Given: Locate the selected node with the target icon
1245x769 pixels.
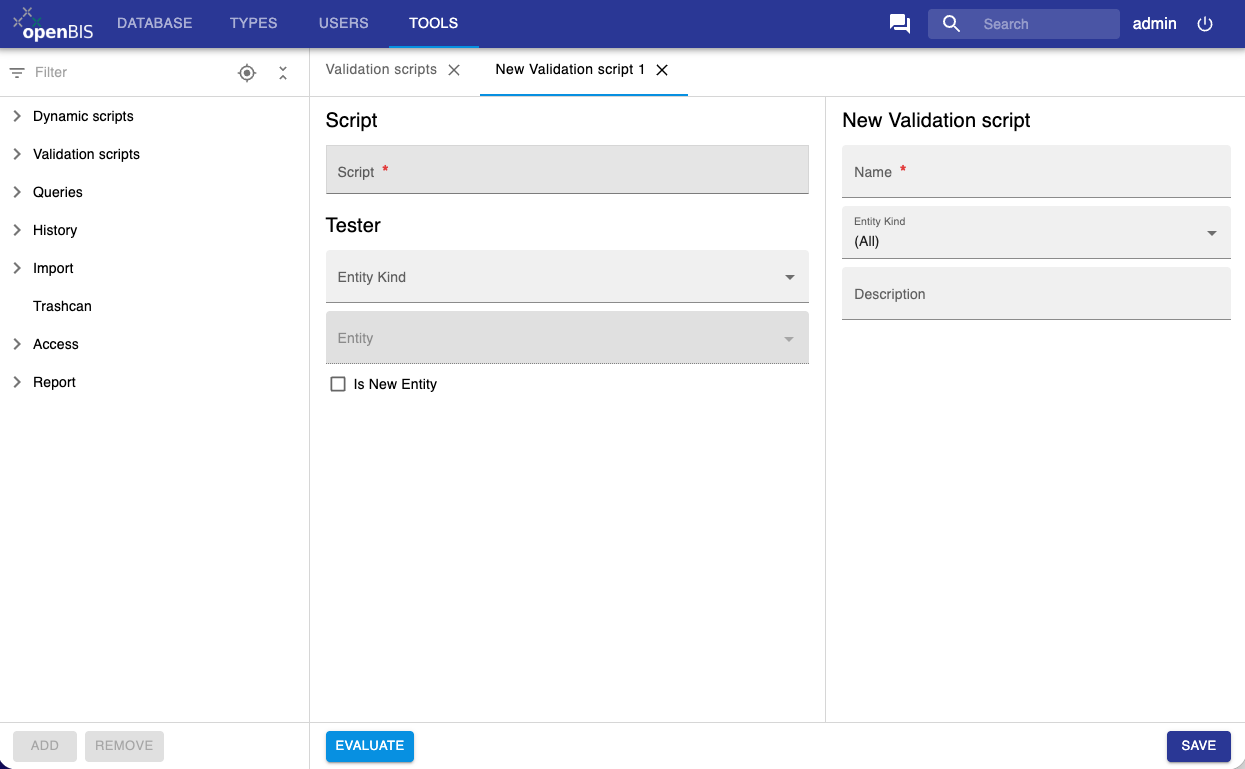Looking at the screenshot, I should tap(247, 73).
